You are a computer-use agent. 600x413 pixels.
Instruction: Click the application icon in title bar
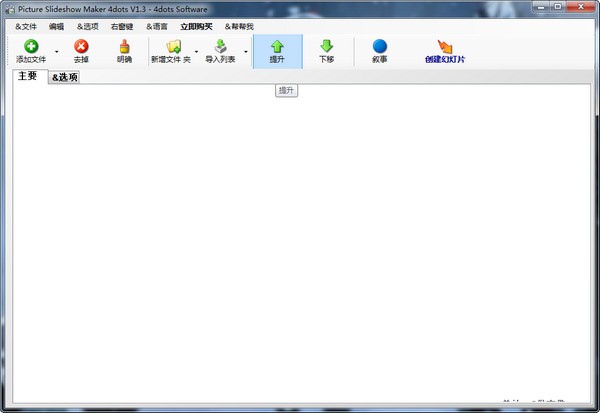click(x=10, y=9)
